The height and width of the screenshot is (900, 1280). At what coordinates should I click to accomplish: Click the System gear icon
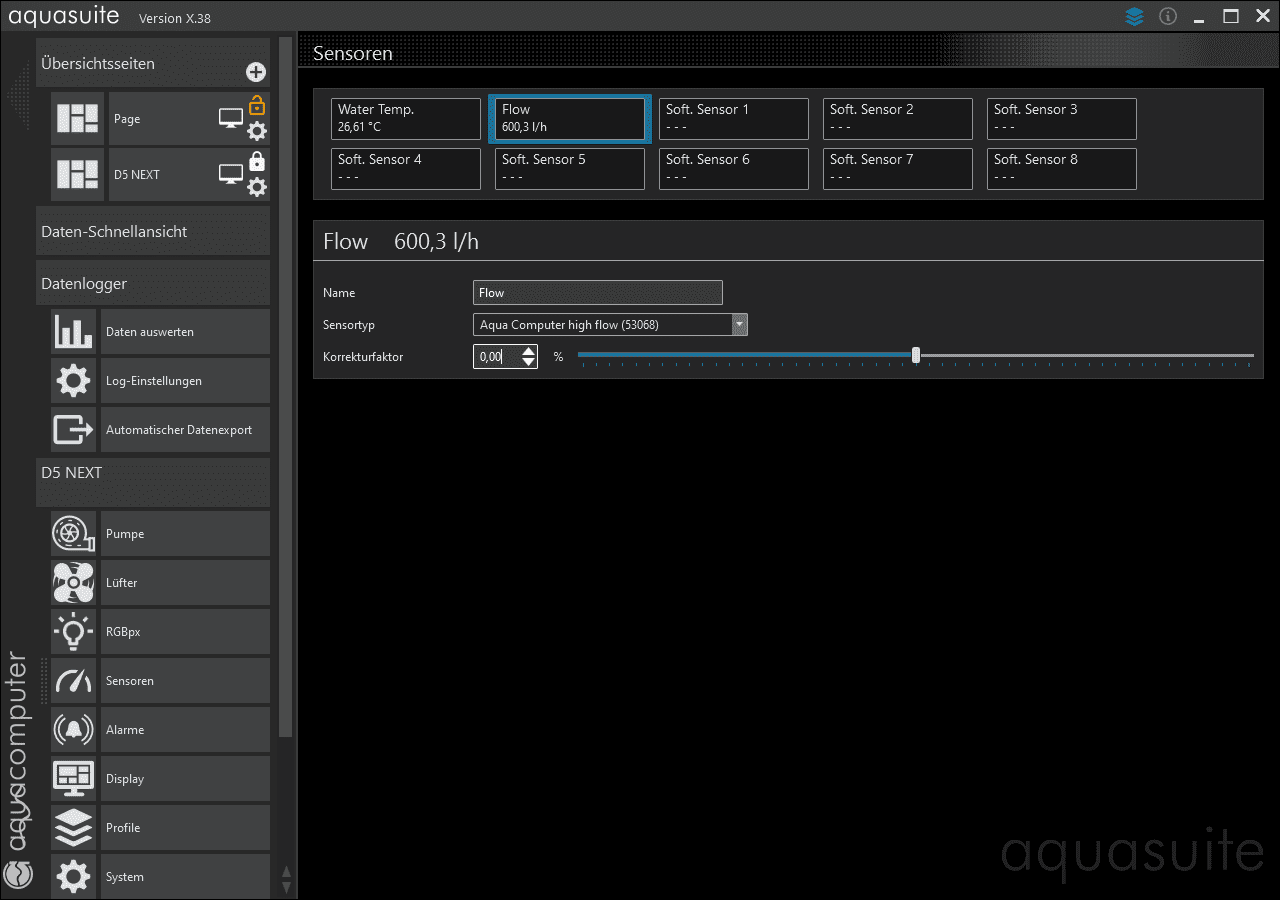74,877
